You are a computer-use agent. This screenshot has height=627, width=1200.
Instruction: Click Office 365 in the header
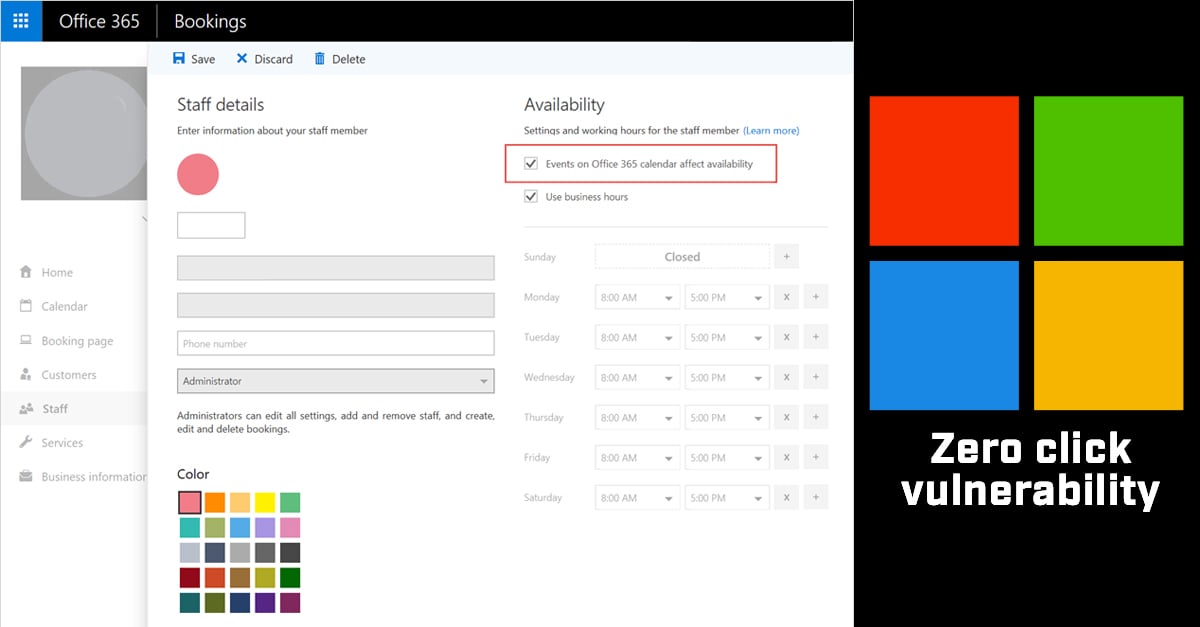click(99, 21)
